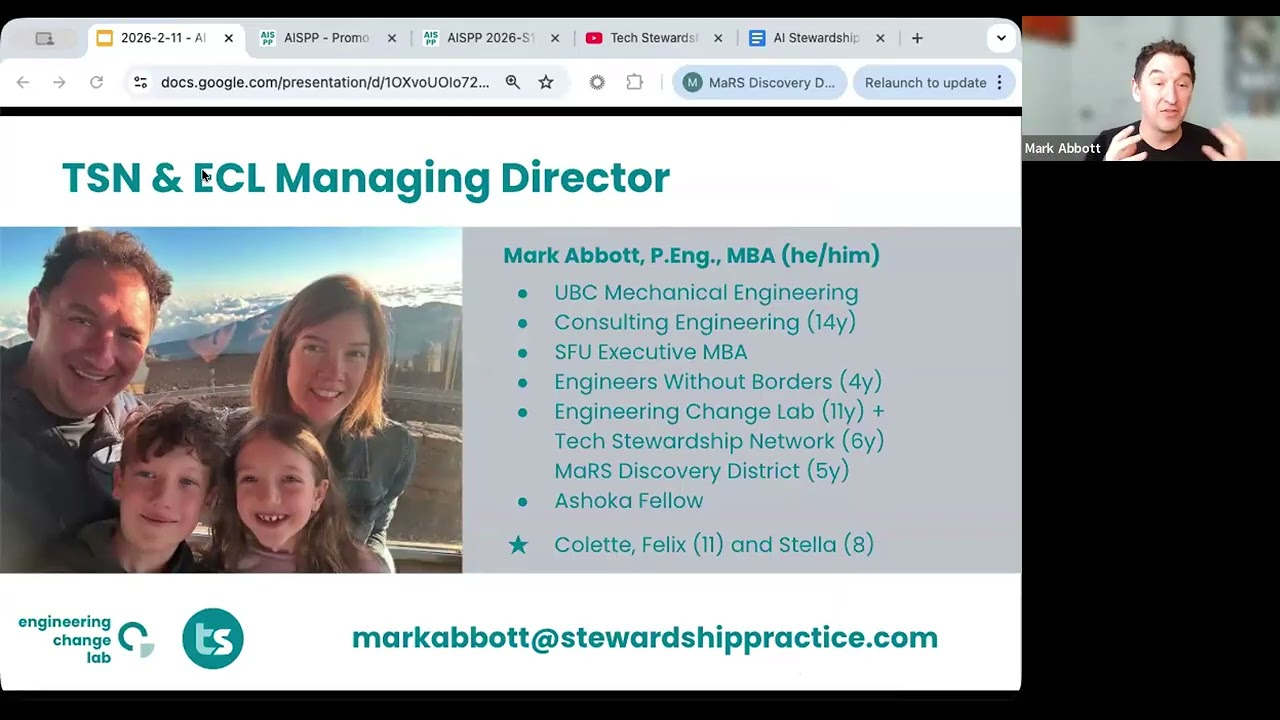Image resolution: width=1280 pixels, height=720 pixels.
Task: Open the gear-shaped extension icon
Action: (597, 83)
